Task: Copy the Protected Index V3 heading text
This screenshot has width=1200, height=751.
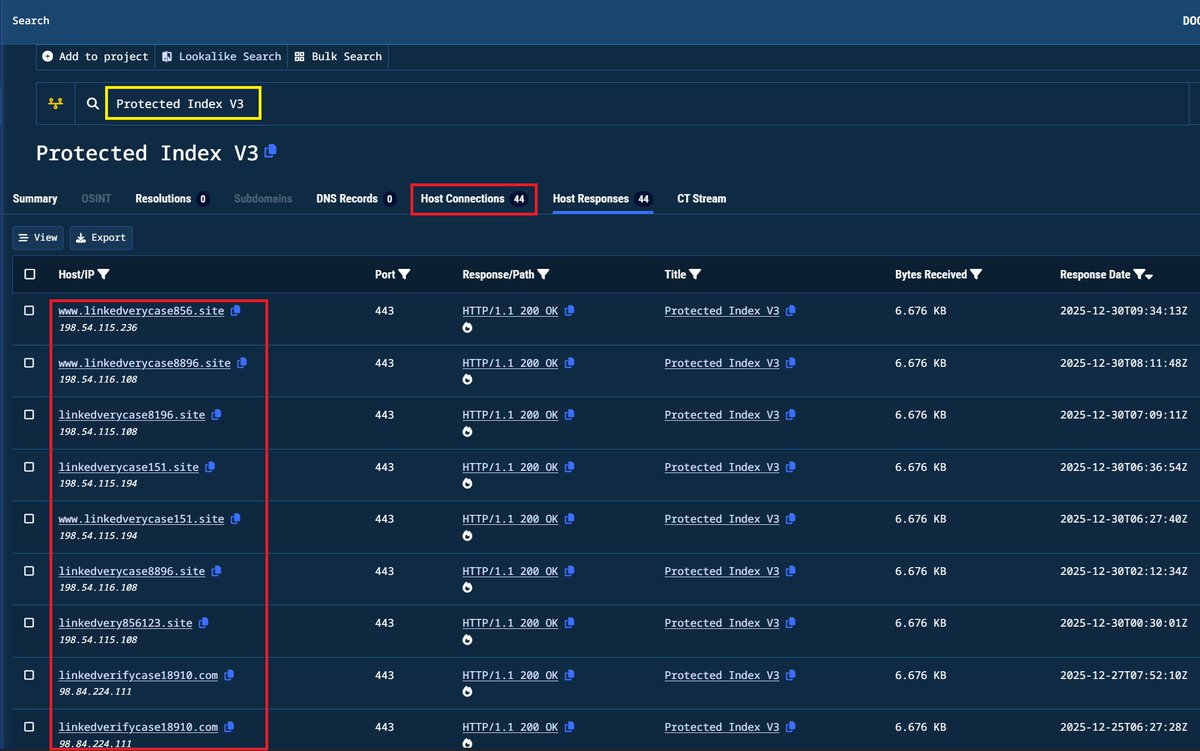Action: pyautogui.click(x=270, y=152)
